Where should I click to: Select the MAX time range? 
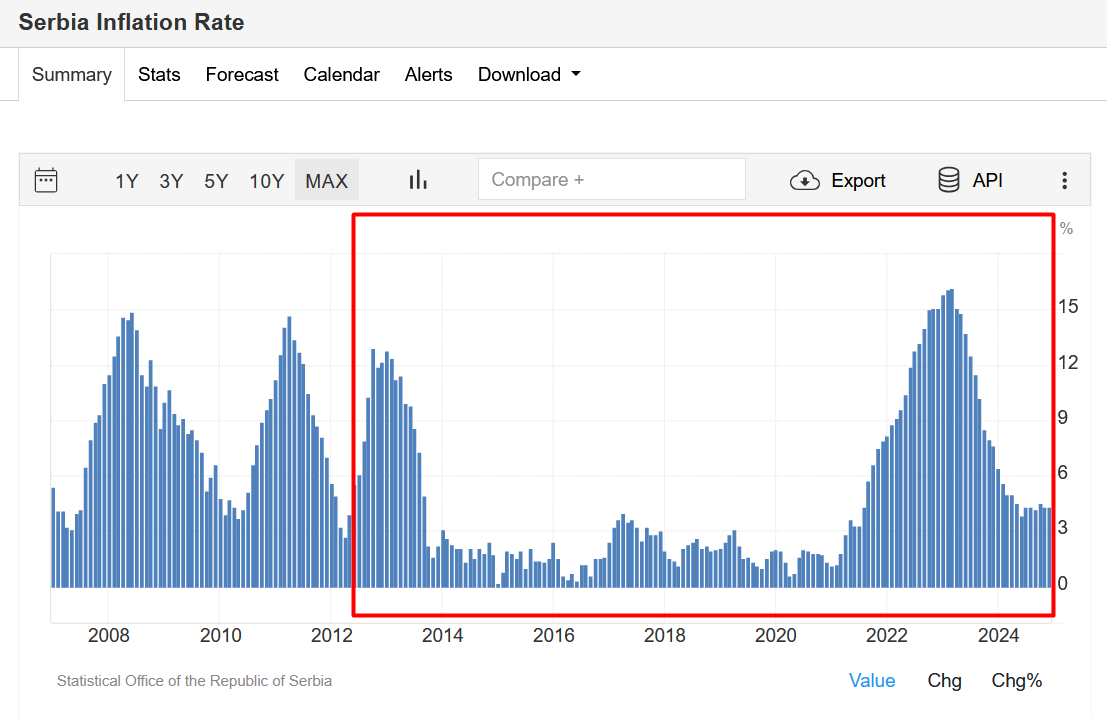click(326, 181)
